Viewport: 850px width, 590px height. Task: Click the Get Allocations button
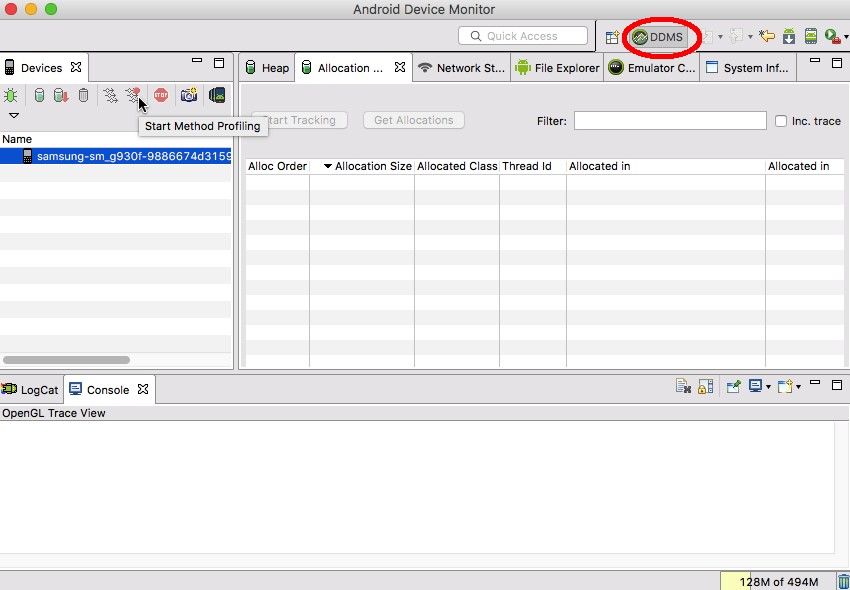(414, 120)
